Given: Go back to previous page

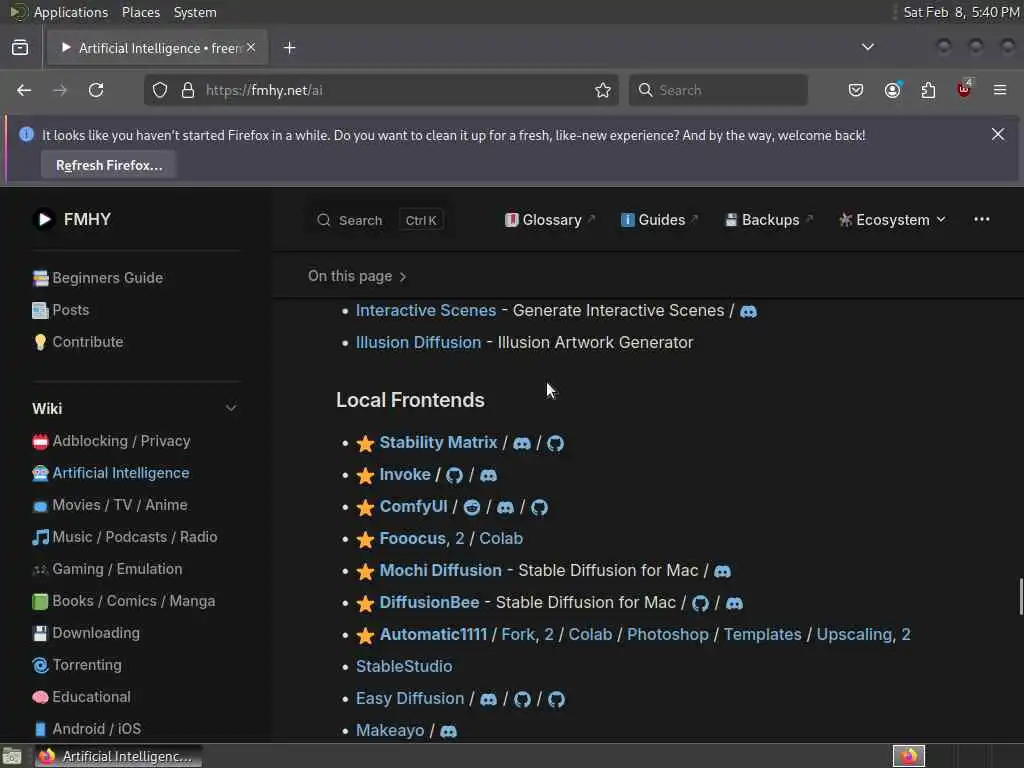Looking at the screenshot, I should [24, 90].
